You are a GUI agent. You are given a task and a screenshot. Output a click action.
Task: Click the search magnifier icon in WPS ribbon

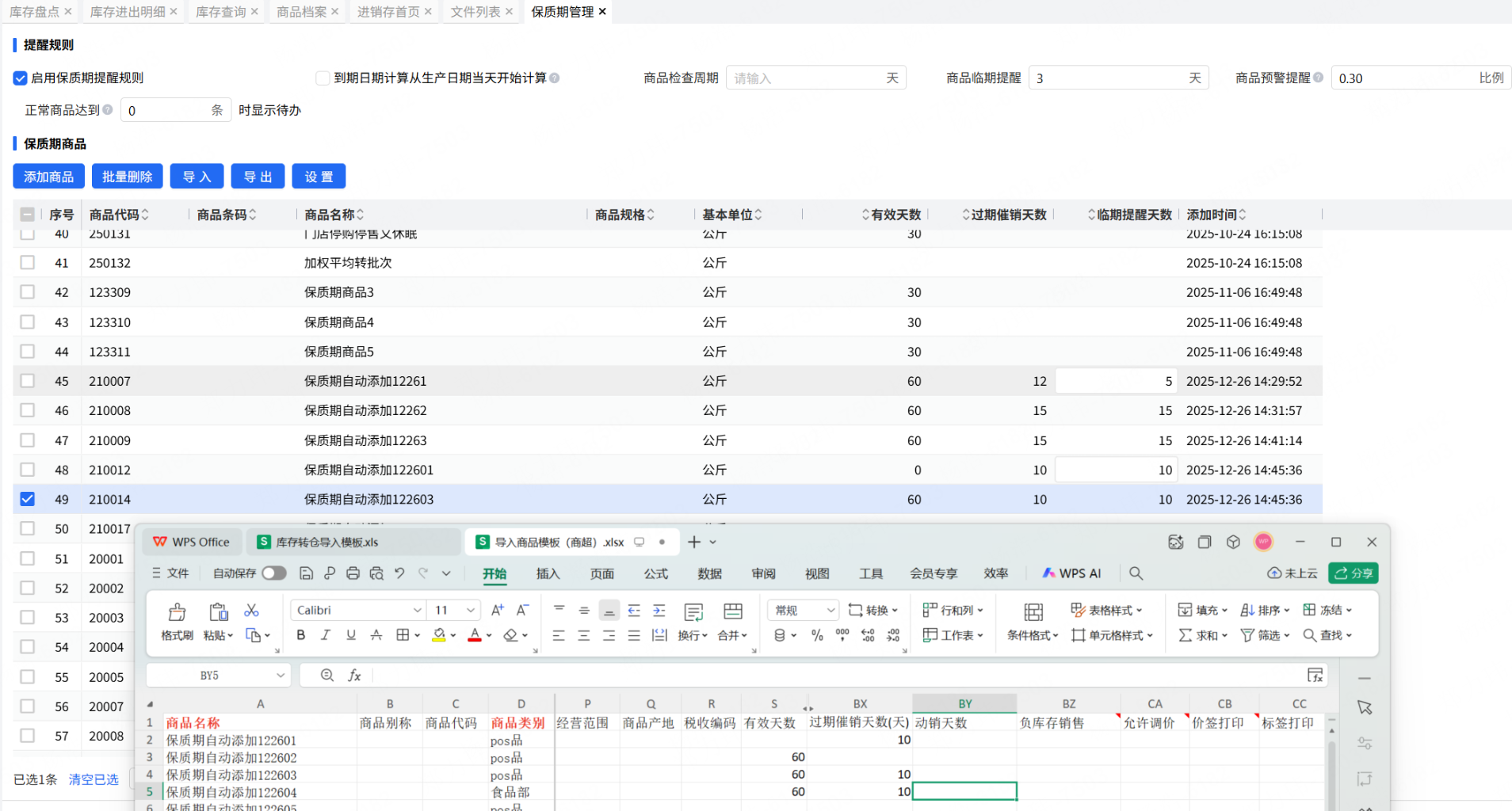[x=1136, y=573]
